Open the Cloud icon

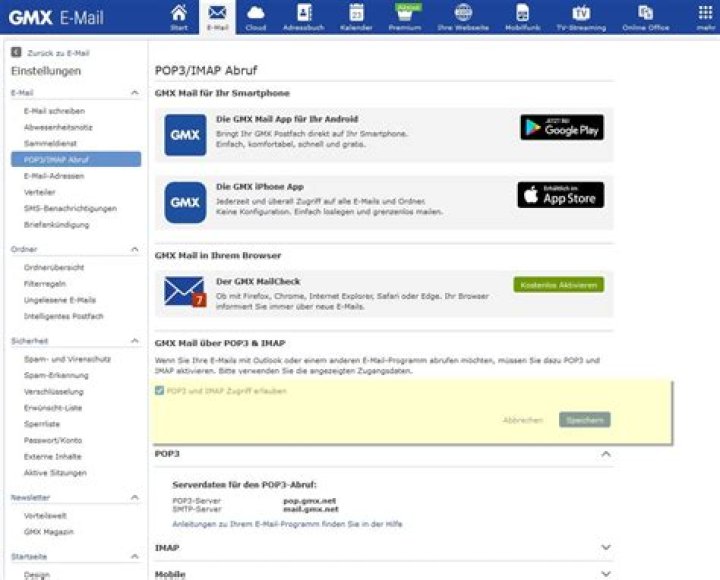[255, 13]
